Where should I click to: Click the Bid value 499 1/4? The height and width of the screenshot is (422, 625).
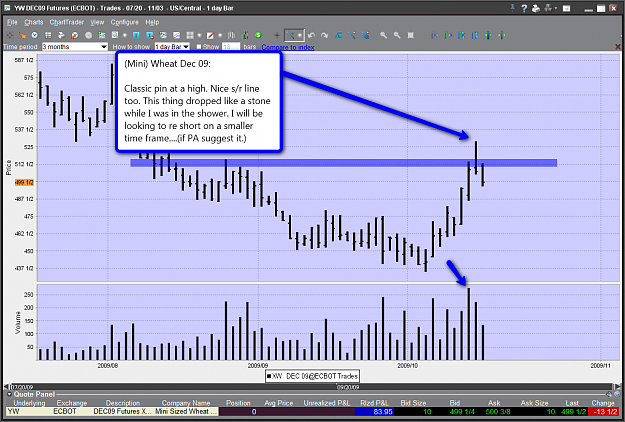coord(461,411)
